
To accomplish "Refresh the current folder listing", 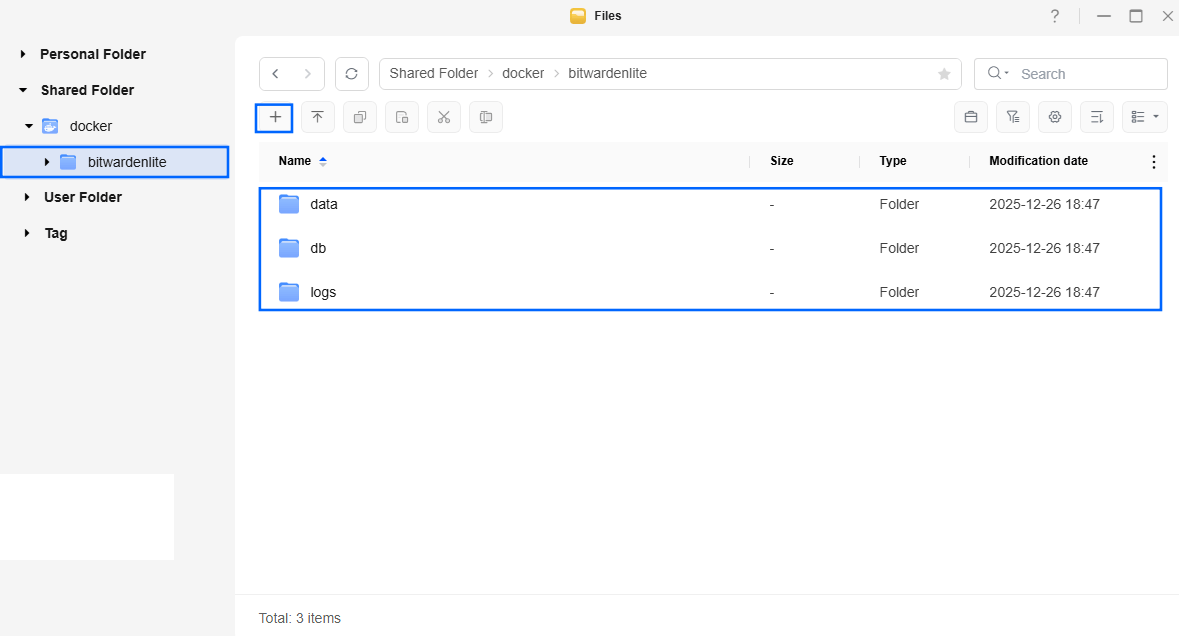I will pyautogui.click(x=351, y=74).
